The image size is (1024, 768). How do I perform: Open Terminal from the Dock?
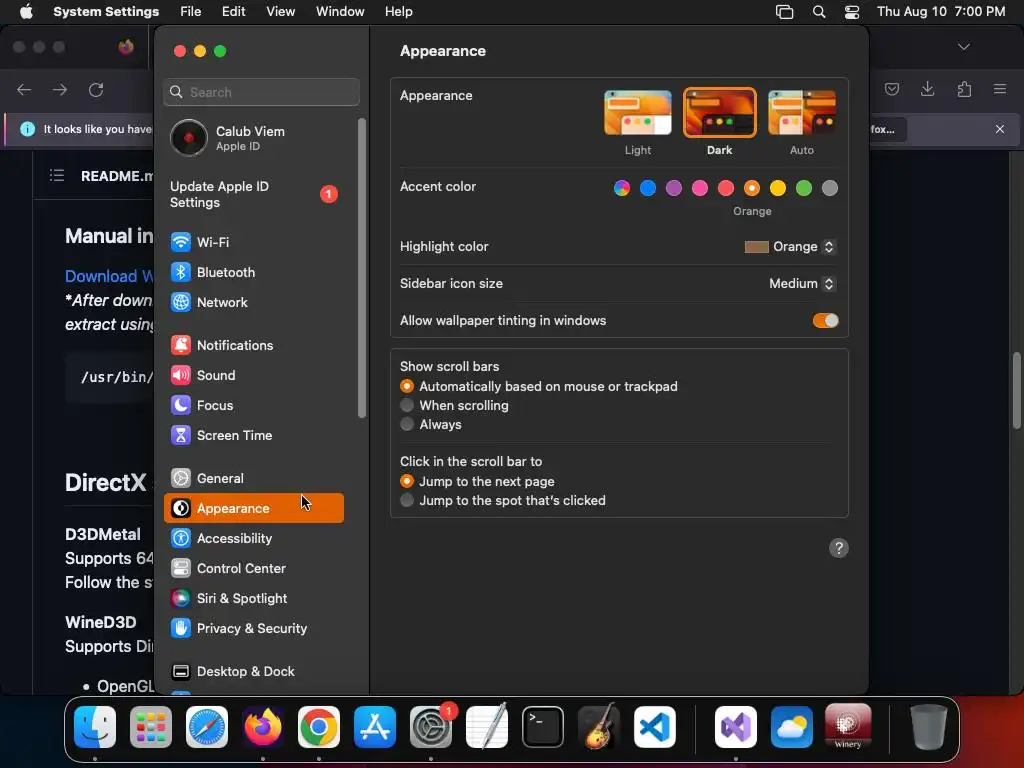(543, 727)
